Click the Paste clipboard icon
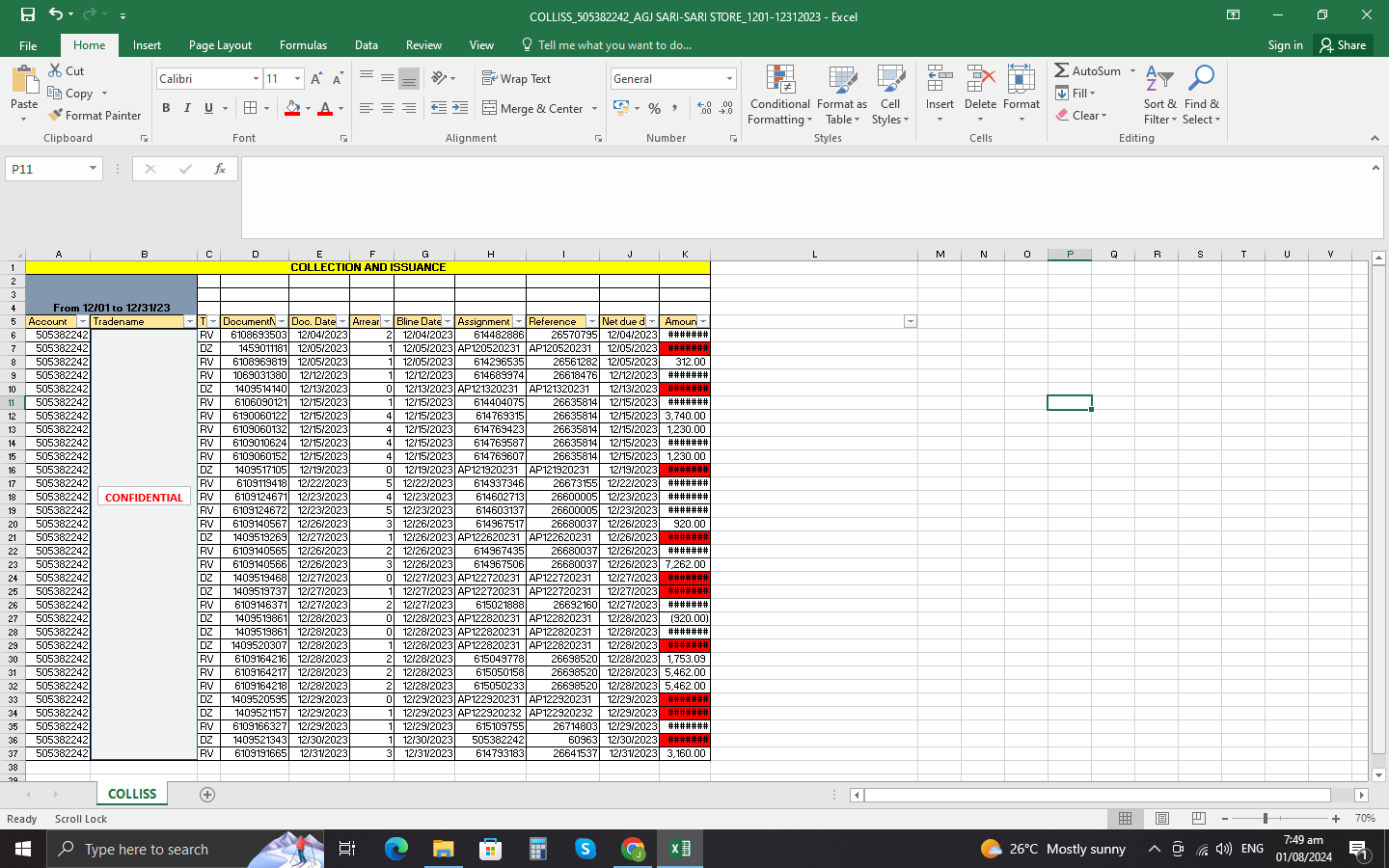Image resolution: width=1389 pixels, height=868 pixels. pyautogui.click(x=24, y=79)
